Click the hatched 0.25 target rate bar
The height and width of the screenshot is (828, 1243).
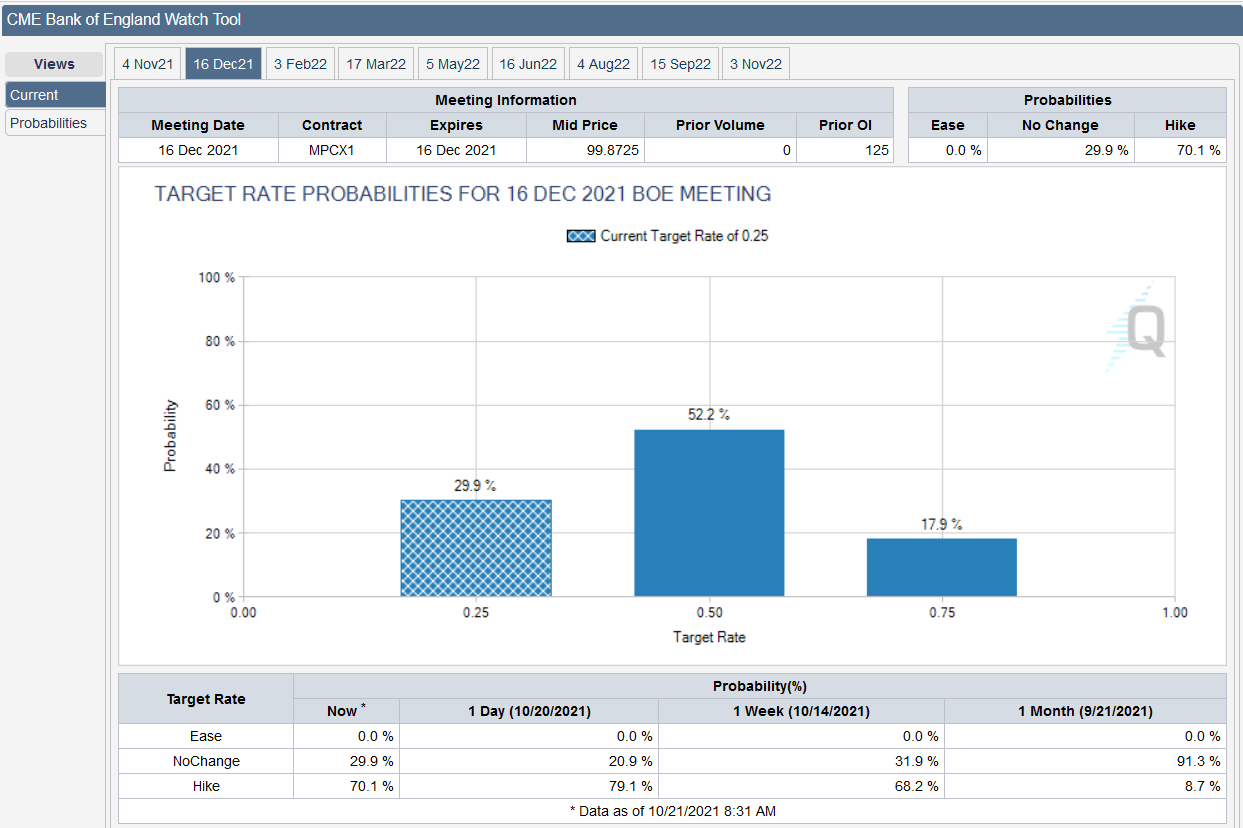(x=476, y=548)
